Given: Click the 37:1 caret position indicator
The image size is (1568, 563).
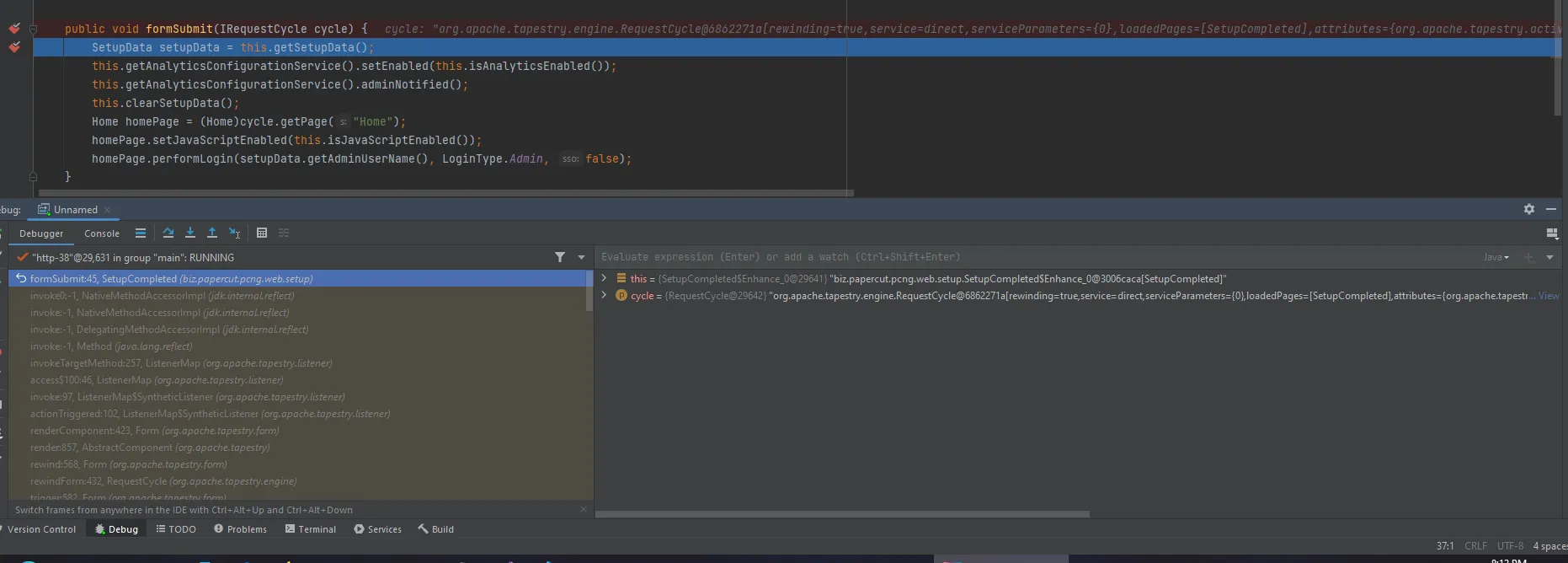Looking at the screenshot, I should tap(1445, 546).
